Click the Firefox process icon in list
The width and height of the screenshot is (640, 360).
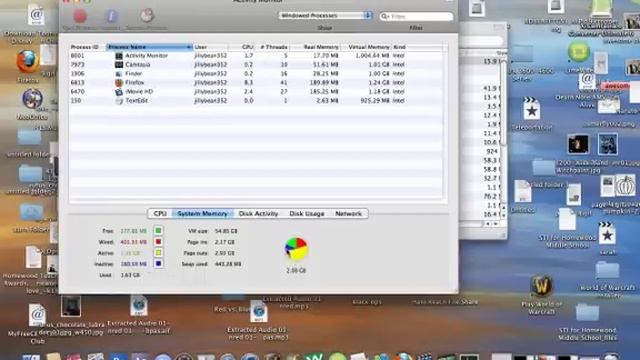point(119,82)
